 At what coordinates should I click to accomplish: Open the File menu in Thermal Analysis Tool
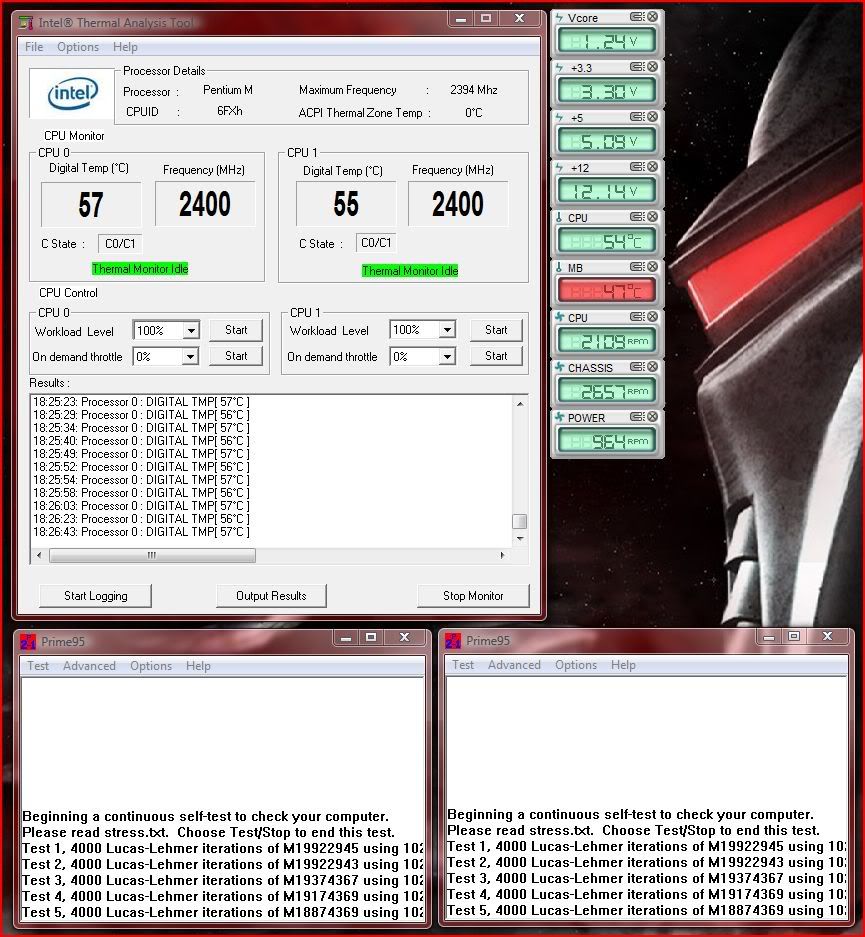[x=33, y=47]
